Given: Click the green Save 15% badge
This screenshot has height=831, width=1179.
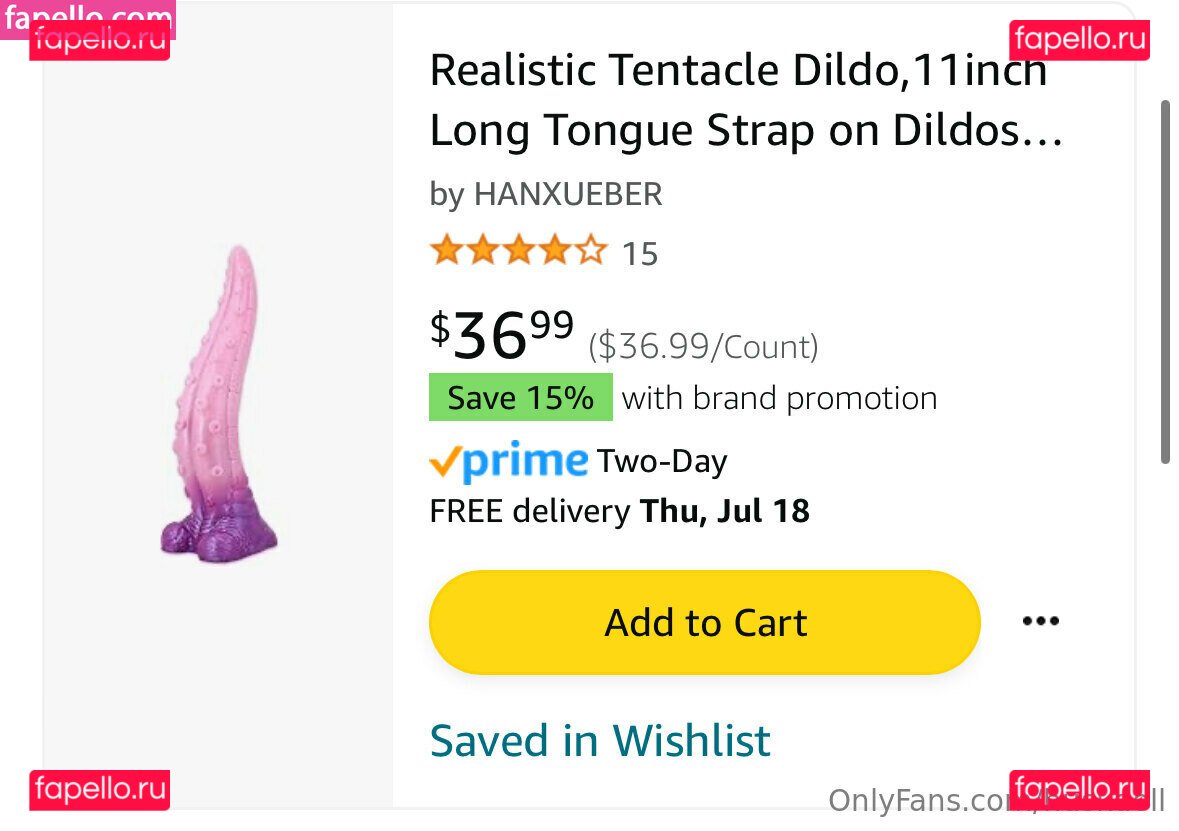Looking at the screenshot, I should (520, 398).
